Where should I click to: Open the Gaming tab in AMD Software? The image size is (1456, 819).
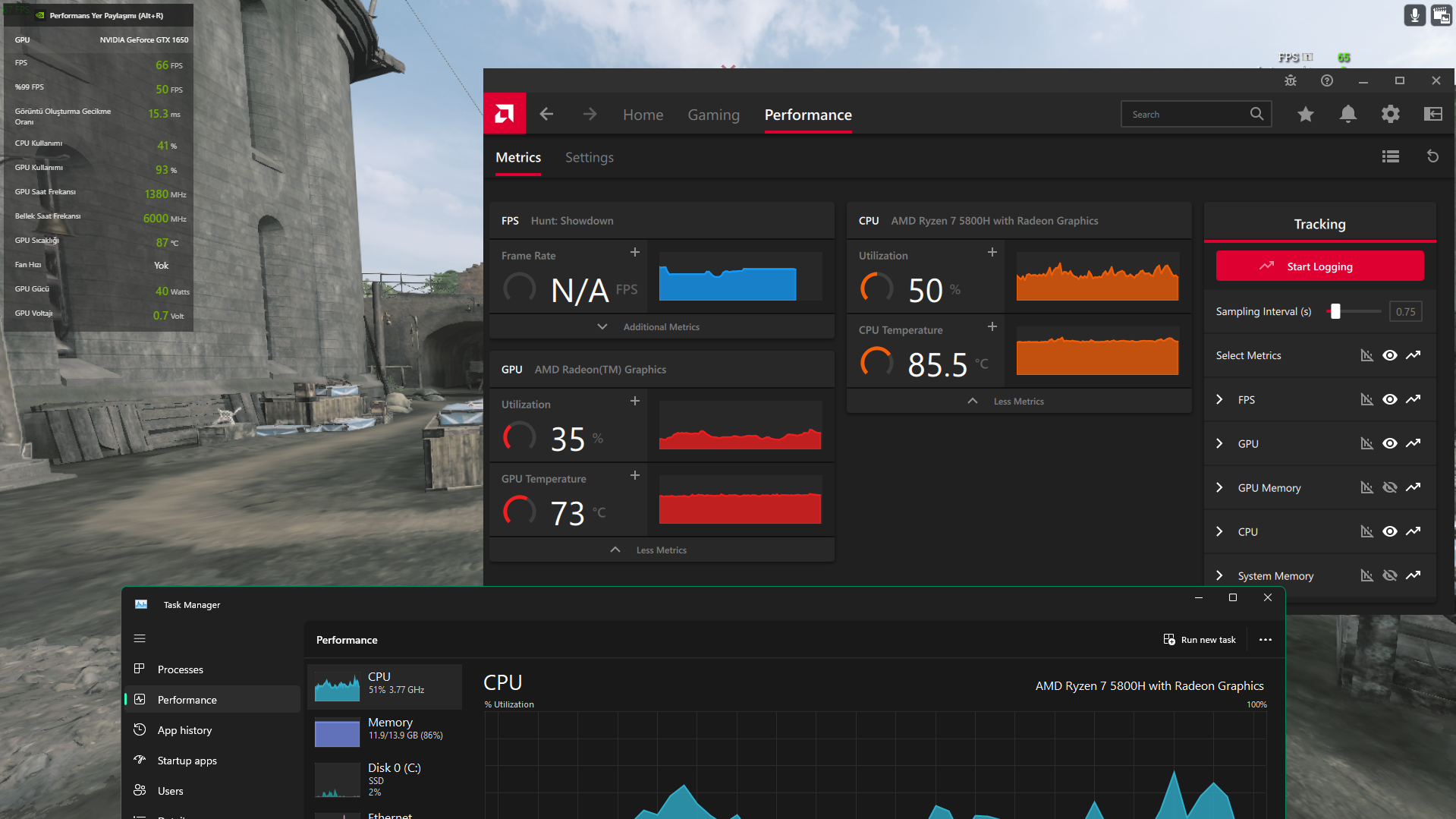(713, 115)
